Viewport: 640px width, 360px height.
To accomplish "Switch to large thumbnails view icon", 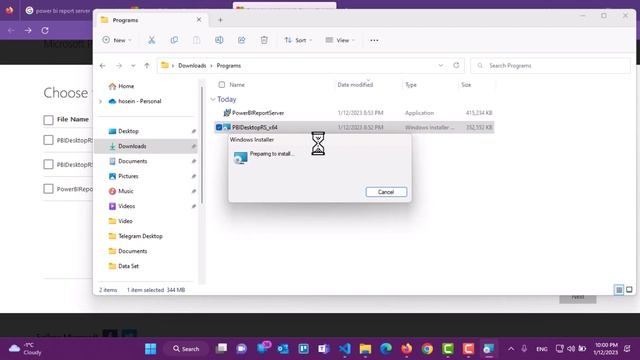I will click(629, 290).
